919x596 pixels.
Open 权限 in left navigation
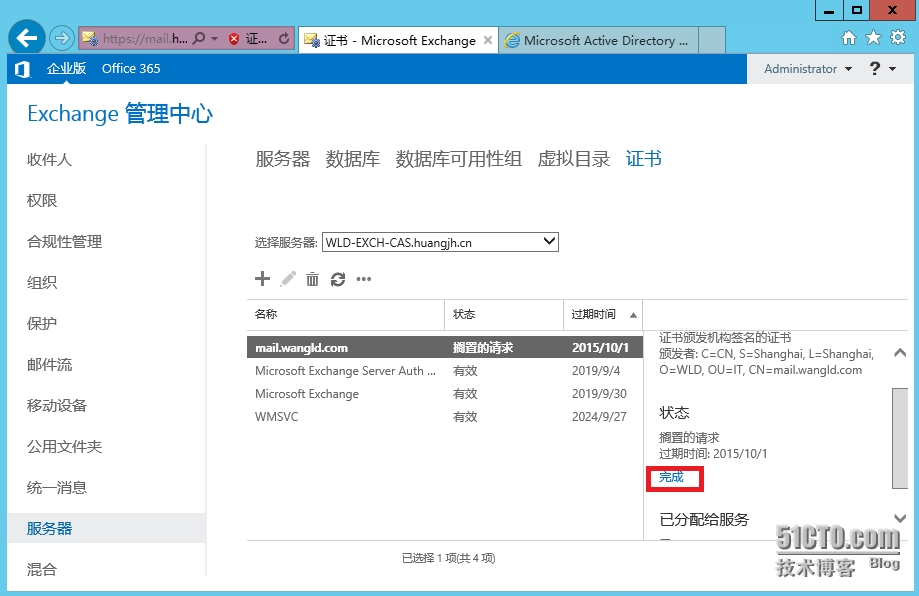(x=42, y=200)
